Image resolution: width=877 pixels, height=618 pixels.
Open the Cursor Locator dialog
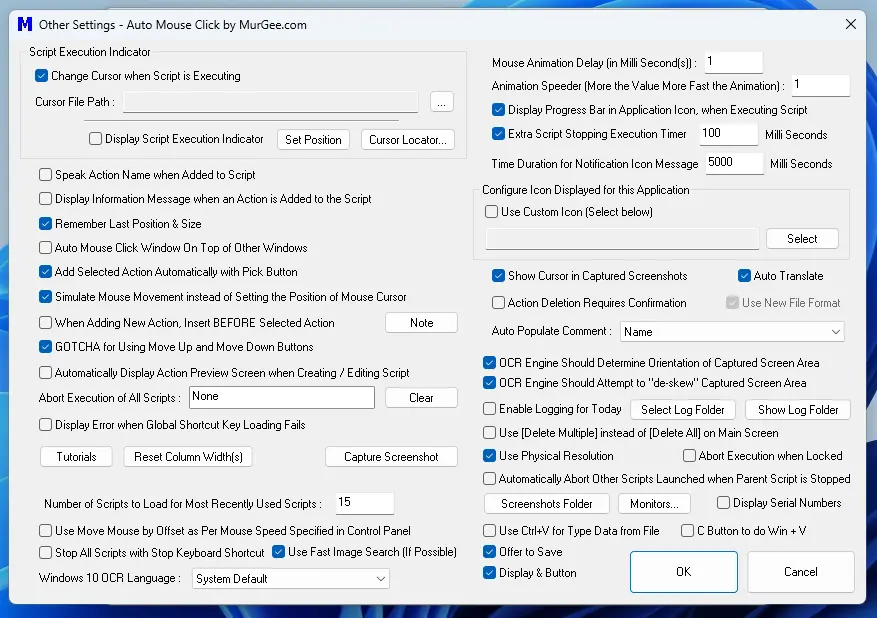coord(408,140)
